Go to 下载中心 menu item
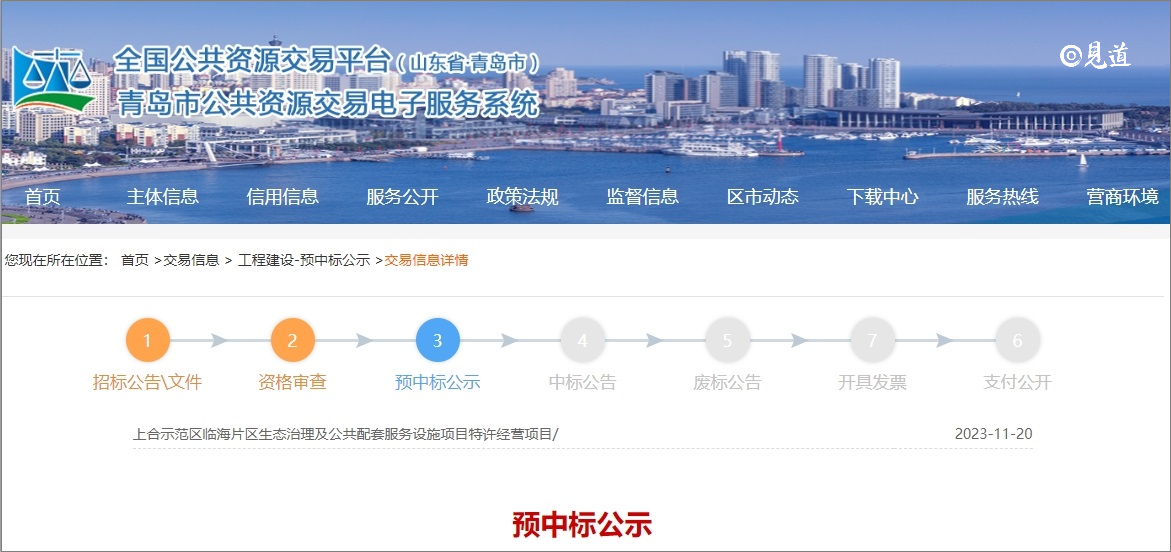 (883, 197)
